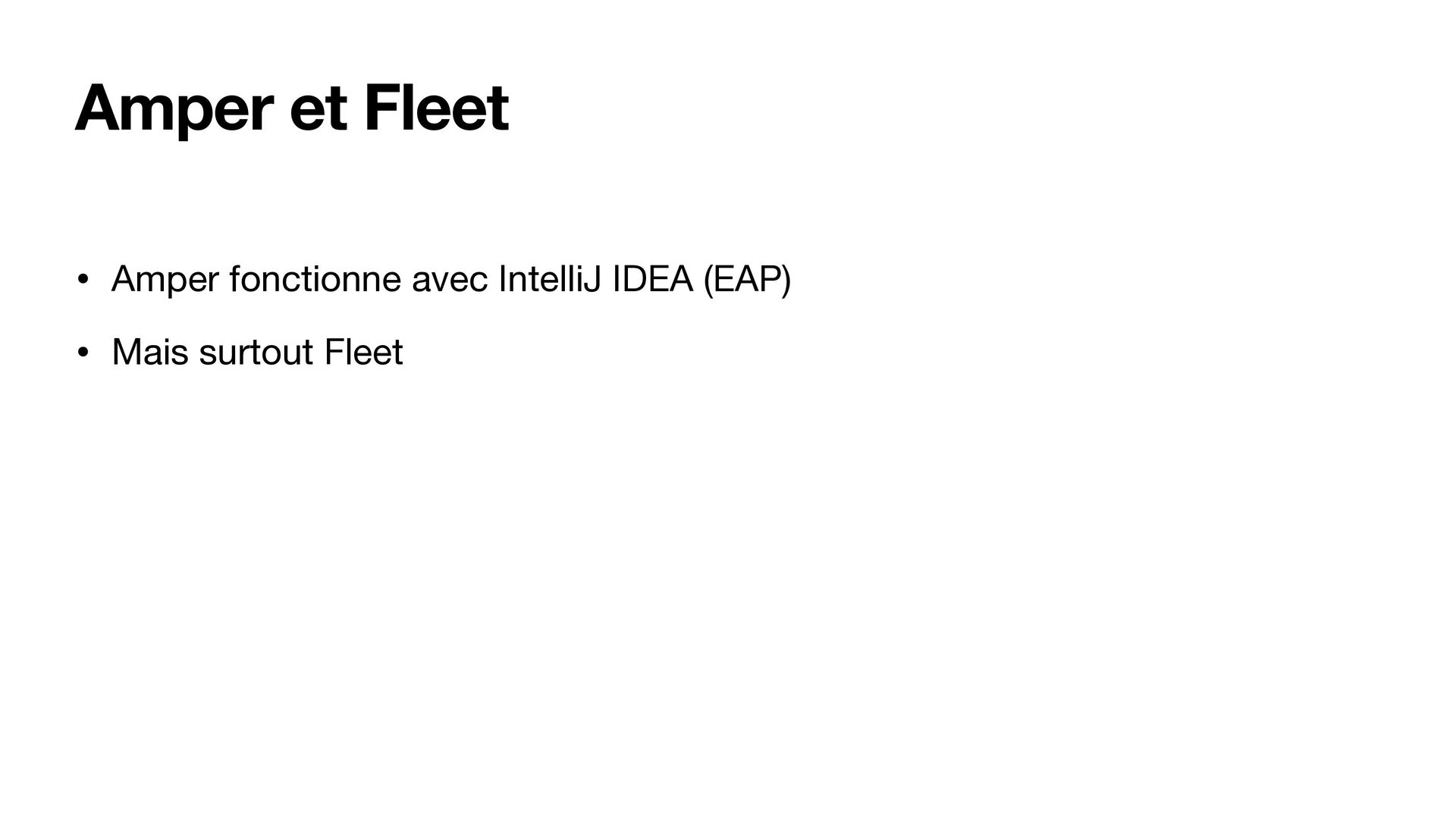Screen dimensions: 1456x819
Task: Click the first bullet point marker
Action: [x=83, y=281]
